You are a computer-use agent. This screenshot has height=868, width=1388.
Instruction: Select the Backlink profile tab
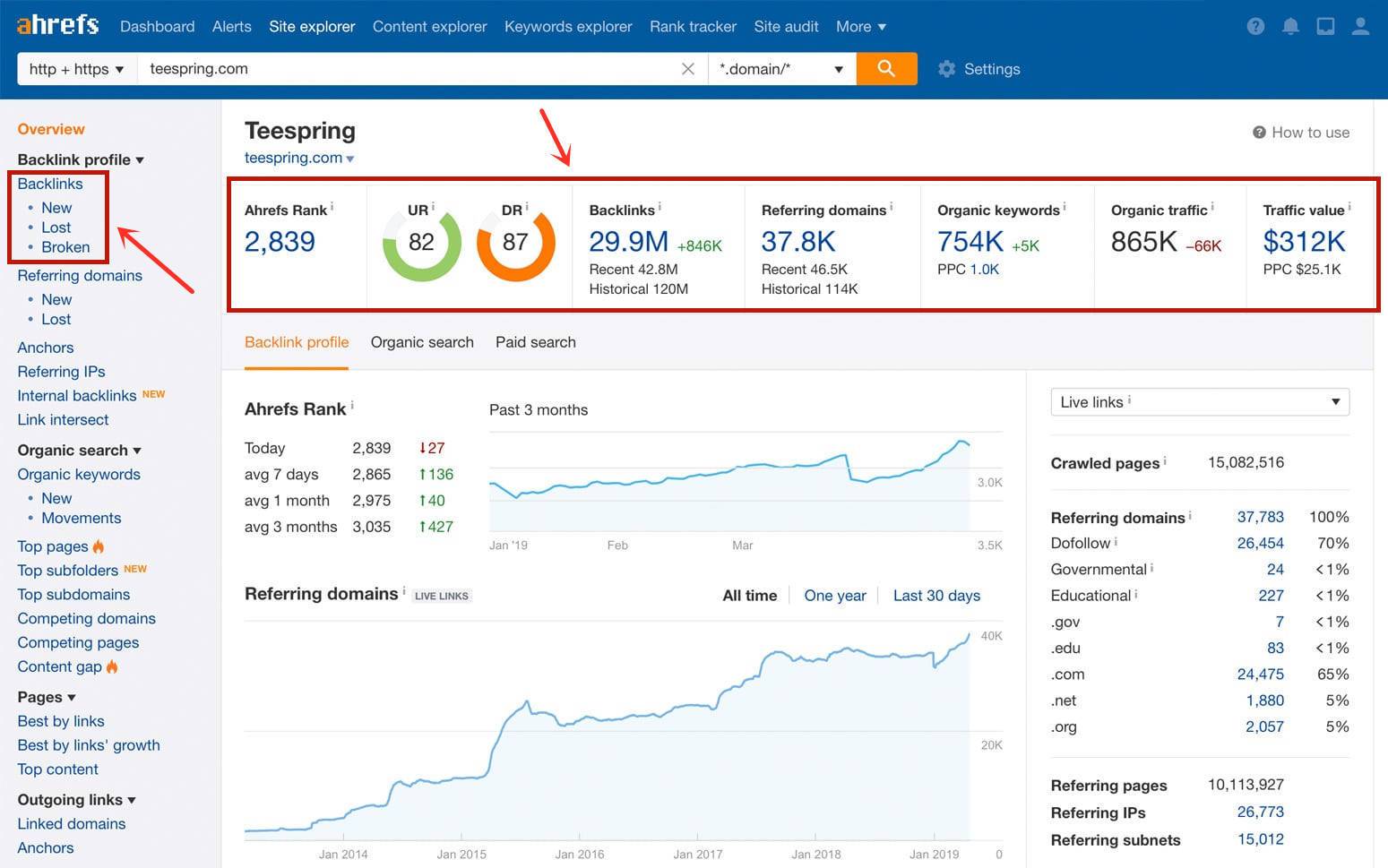[297, 342]
